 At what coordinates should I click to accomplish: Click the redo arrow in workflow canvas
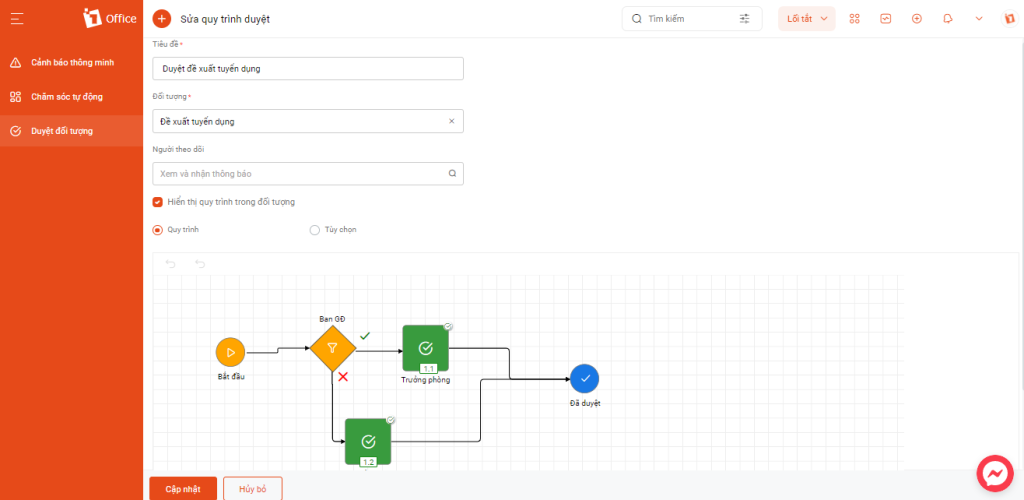200,264
